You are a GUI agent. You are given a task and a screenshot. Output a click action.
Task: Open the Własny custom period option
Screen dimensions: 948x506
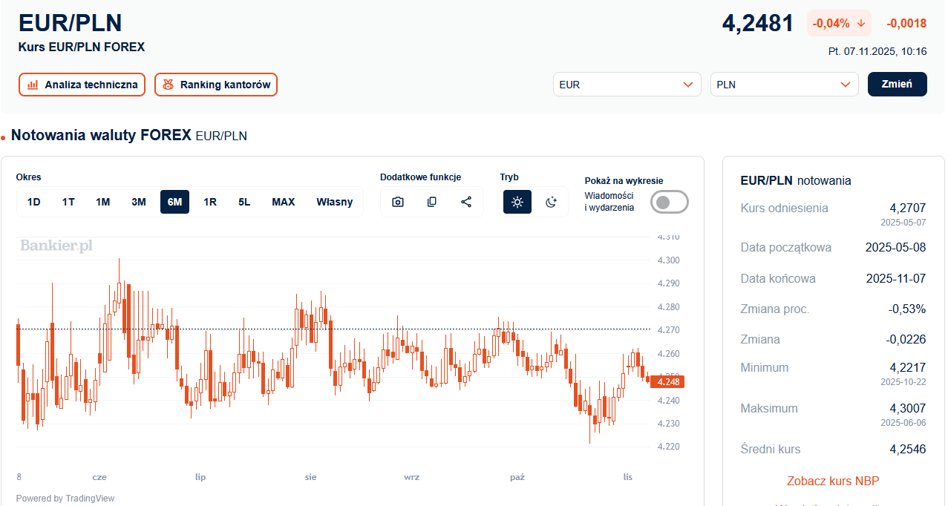pyautogui.click(x=334, y=202)
